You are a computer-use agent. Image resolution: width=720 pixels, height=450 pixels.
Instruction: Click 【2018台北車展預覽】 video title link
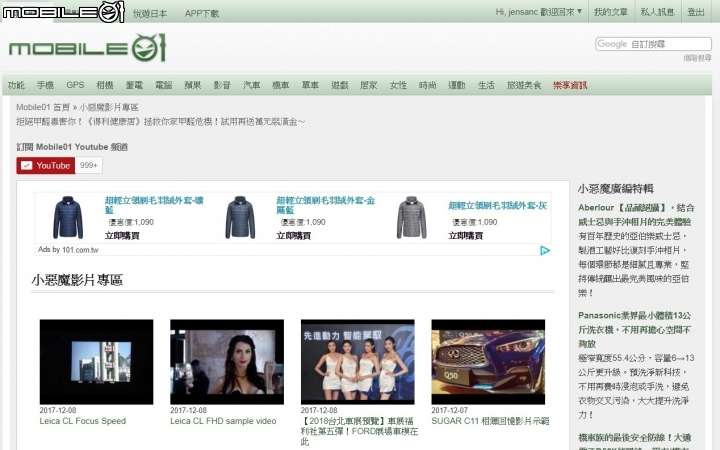click(359, 431)
